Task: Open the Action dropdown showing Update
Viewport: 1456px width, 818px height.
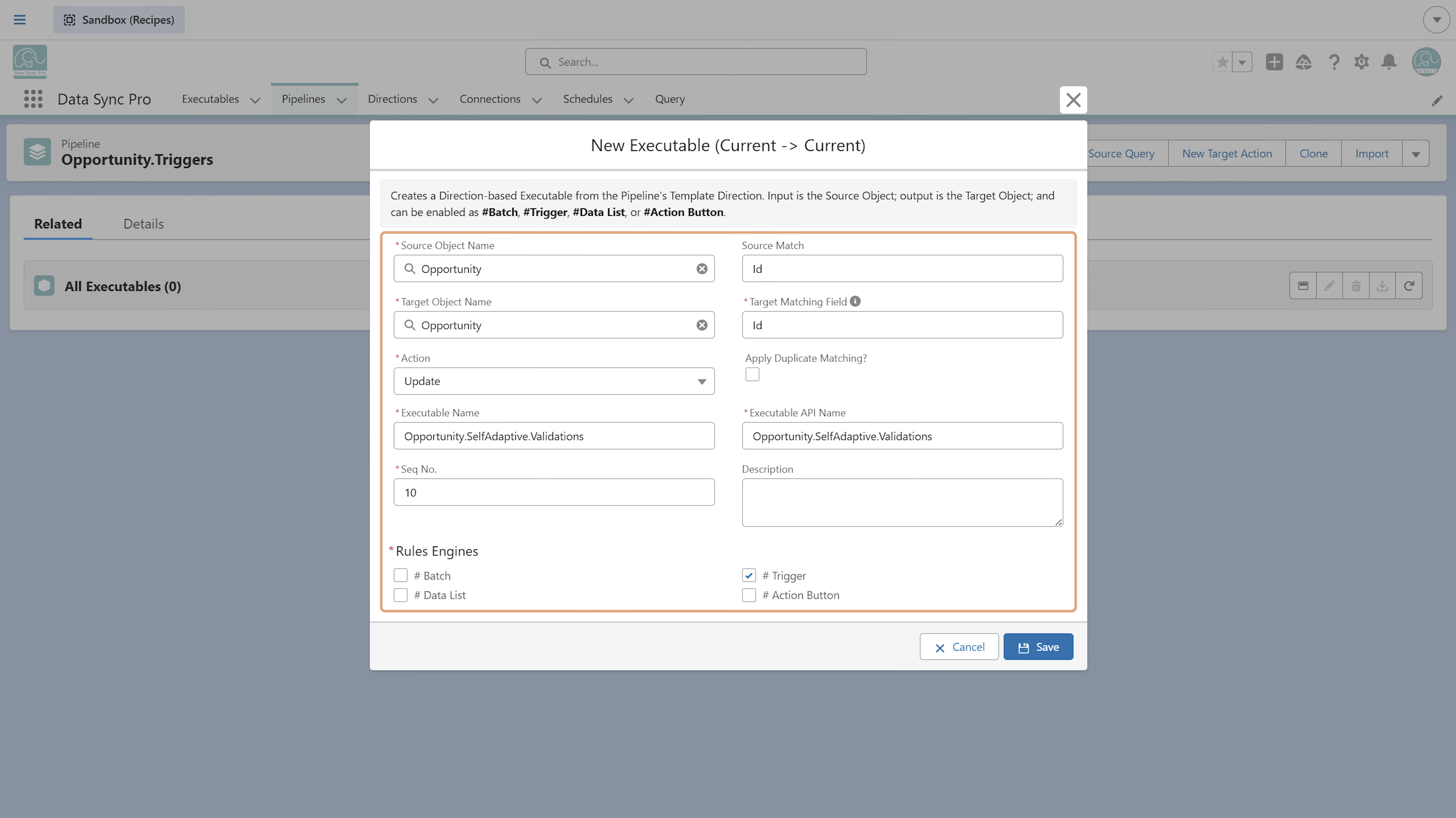Action: pos(554,381)
